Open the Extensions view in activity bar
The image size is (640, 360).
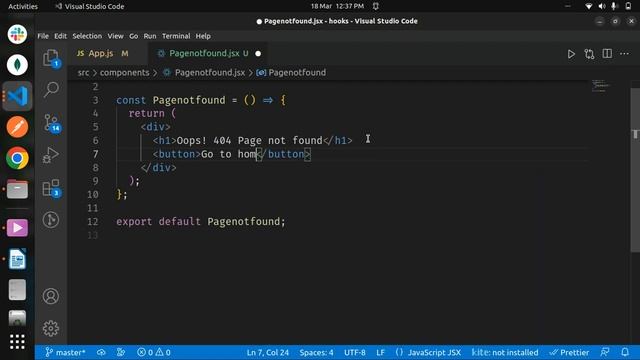(x=51, y=188)
